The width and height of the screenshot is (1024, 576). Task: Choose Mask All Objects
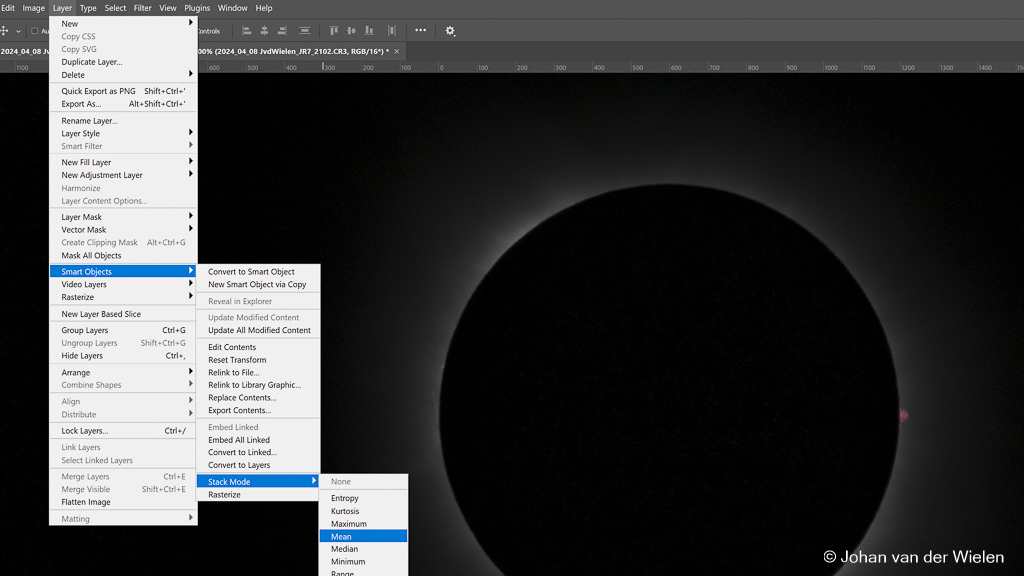point(123,255)
